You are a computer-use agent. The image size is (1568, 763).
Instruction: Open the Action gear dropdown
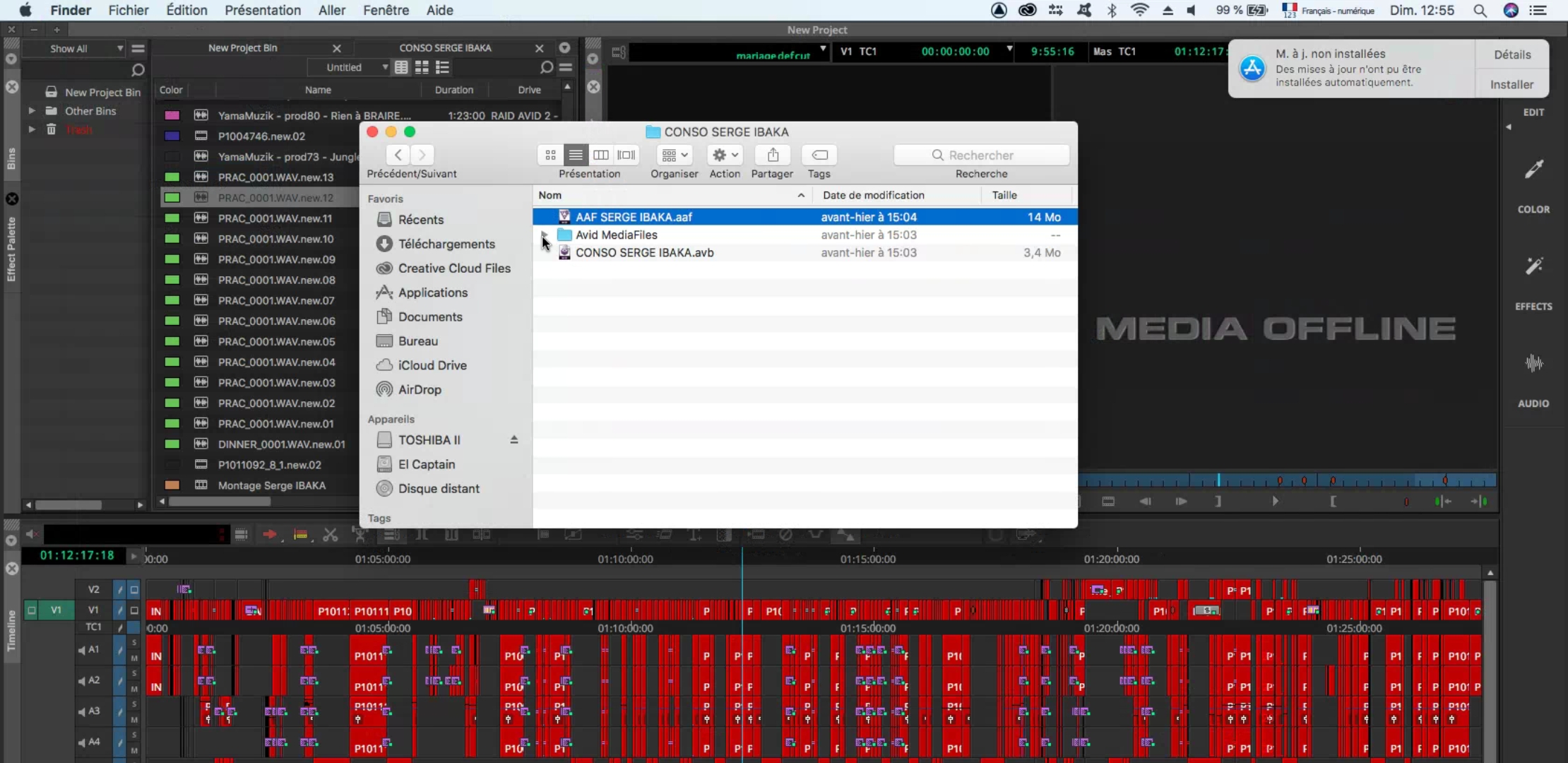[725, 155]
